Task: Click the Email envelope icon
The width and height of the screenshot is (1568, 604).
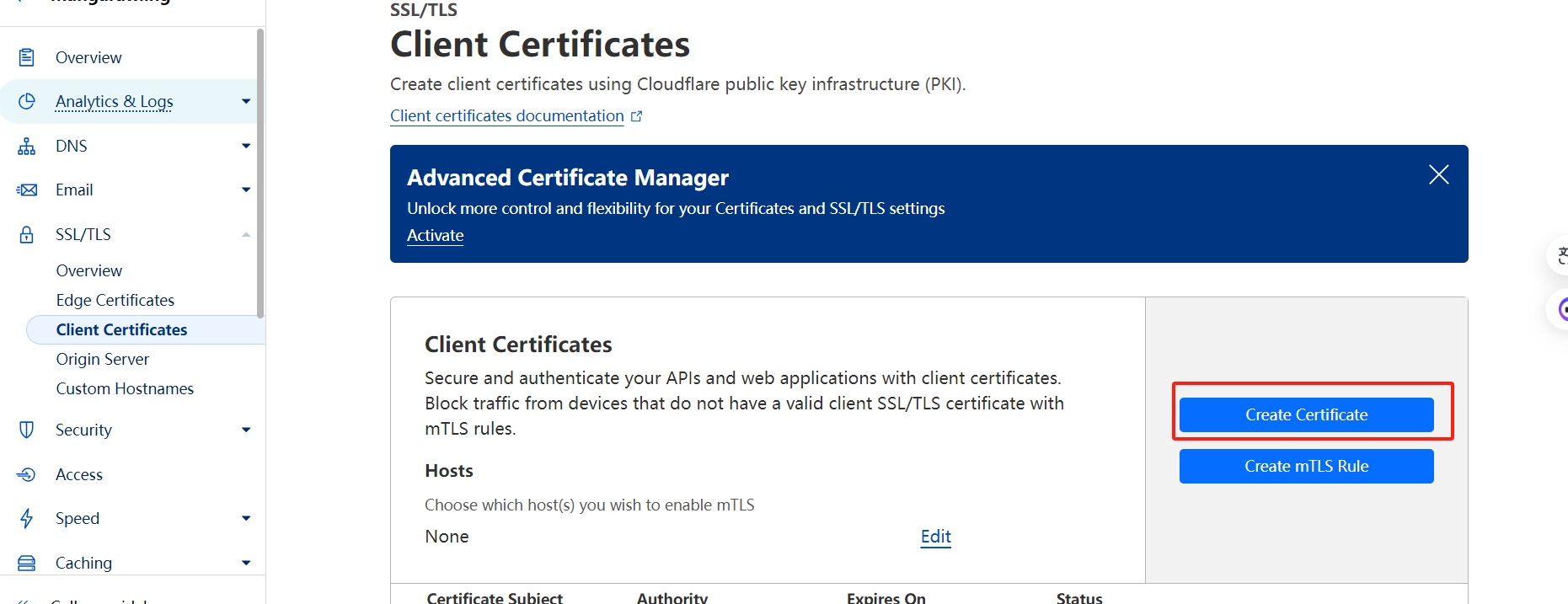Action: pyautogui.click(x=27, y=190)
